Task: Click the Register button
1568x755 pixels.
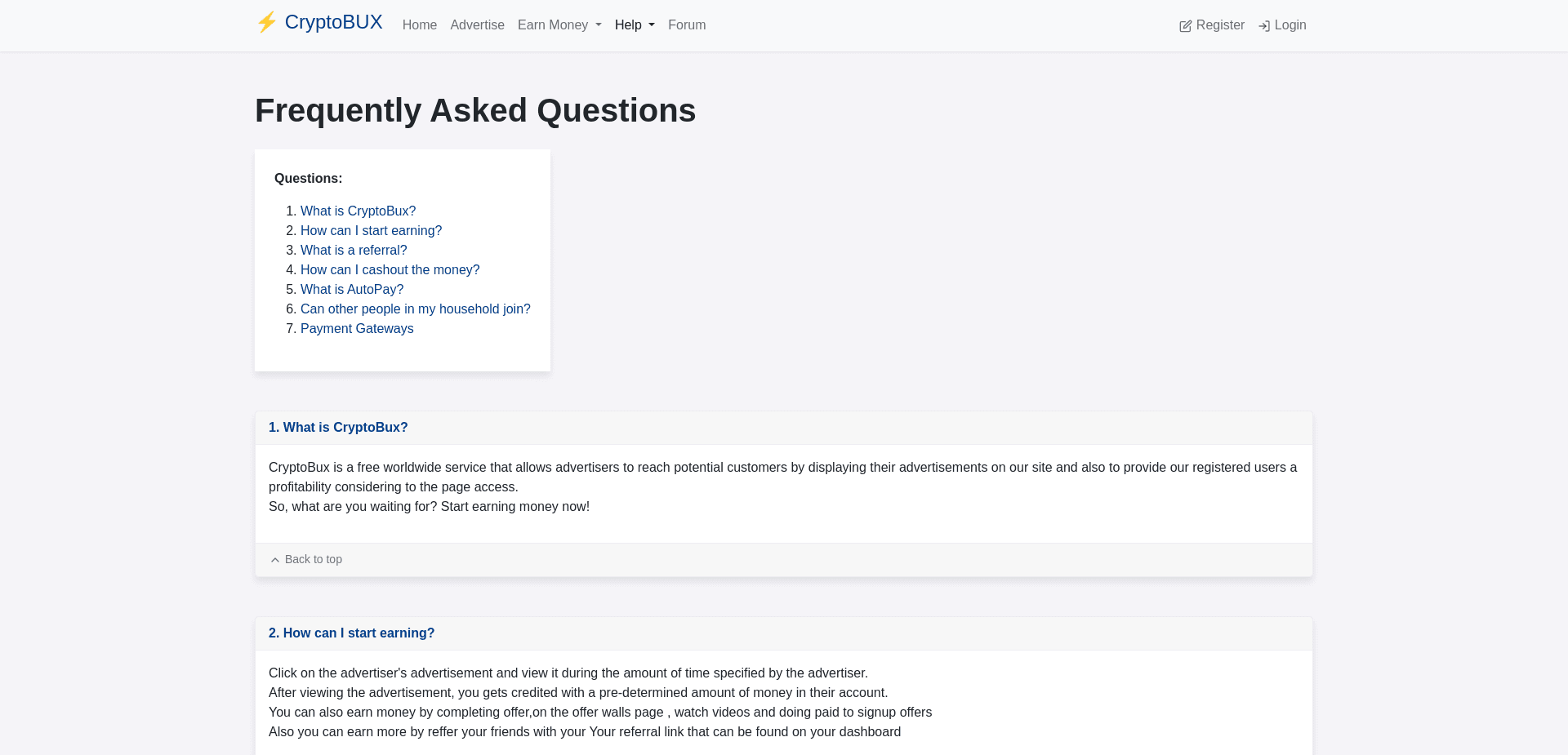Action: 1219,25
